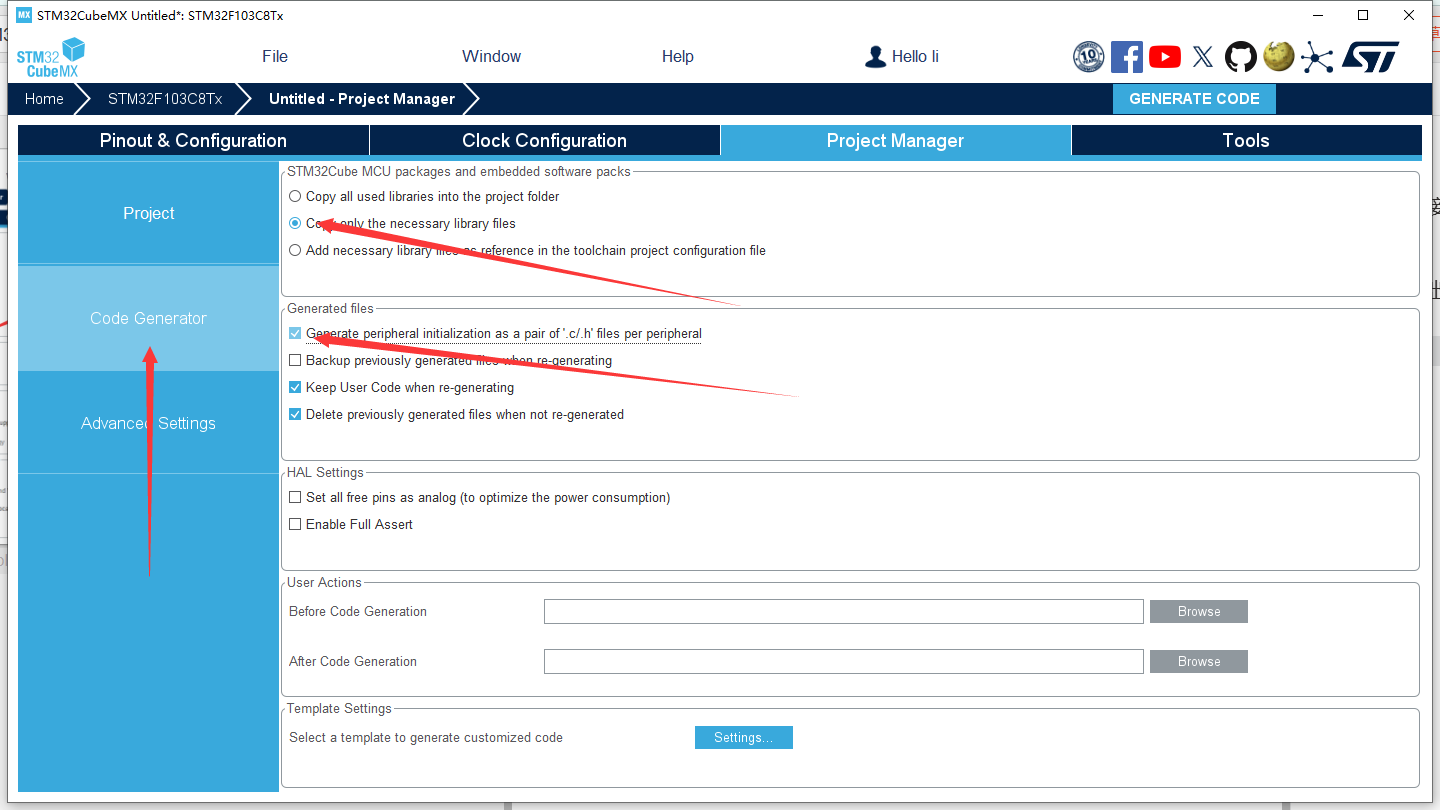The width and height of the screenshot is (1440, 810).
Task: Select the Code Generator side section
Action: coord(149,318)
